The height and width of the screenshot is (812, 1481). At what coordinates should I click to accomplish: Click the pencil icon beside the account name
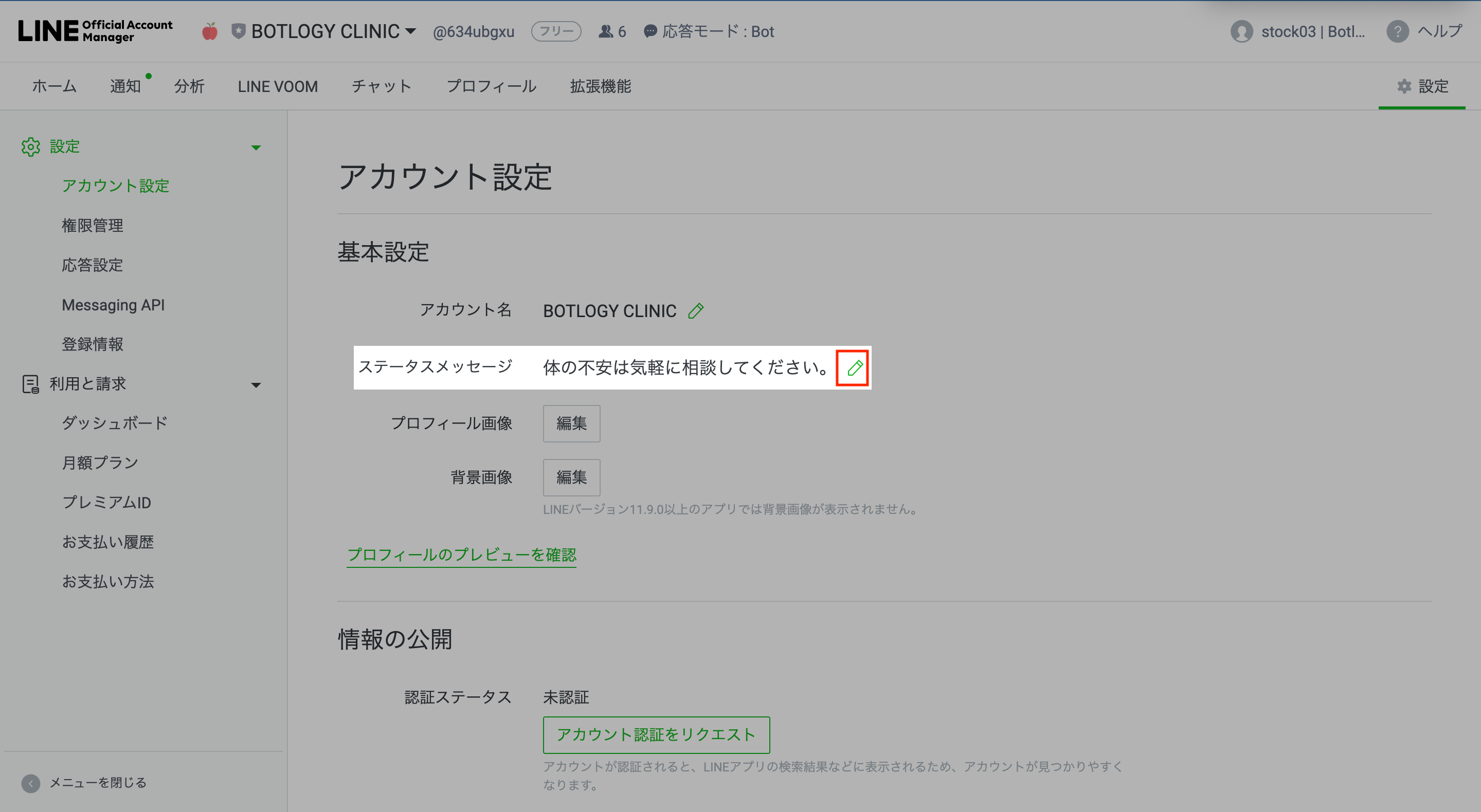696,311
